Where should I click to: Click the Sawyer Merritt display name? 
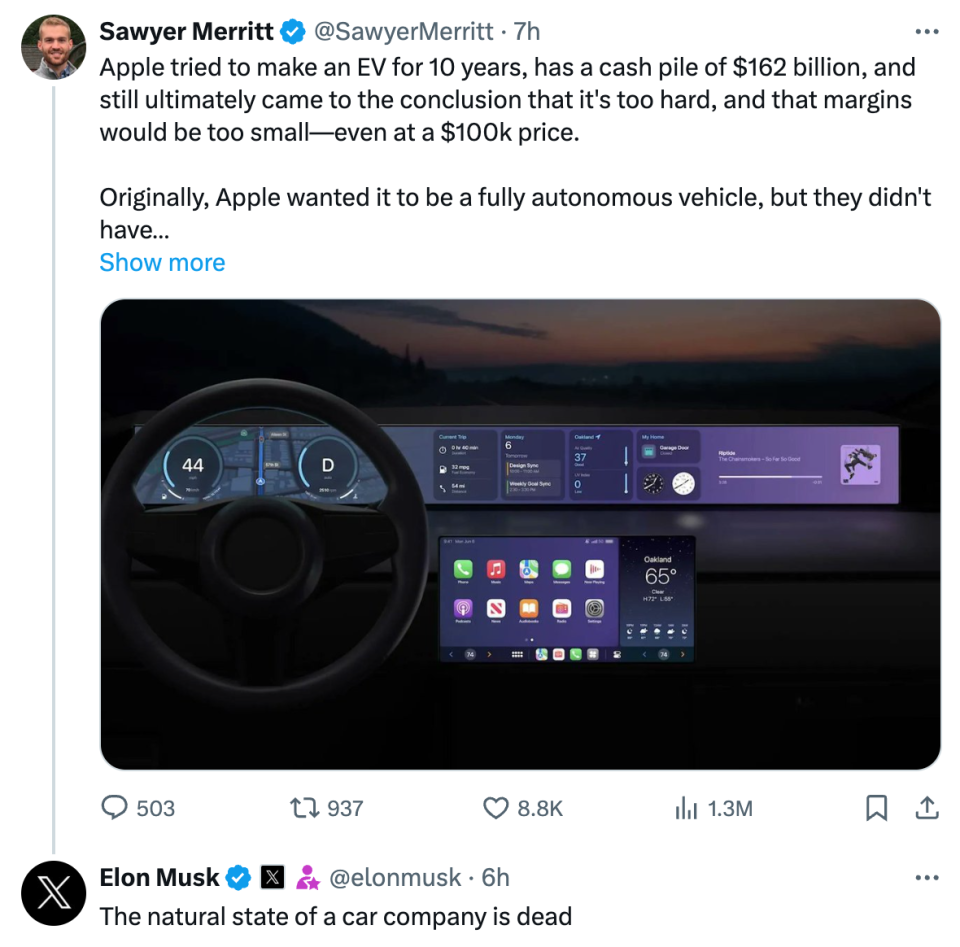[186, 32]
